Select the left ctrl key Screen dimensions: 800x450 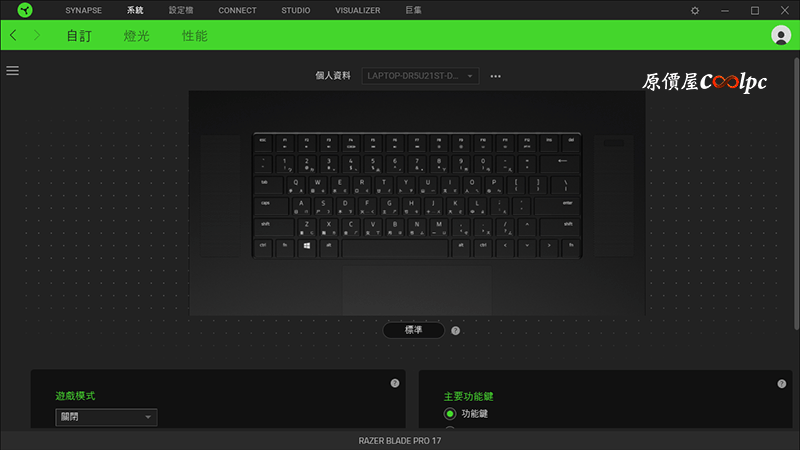tap(263, 247)
